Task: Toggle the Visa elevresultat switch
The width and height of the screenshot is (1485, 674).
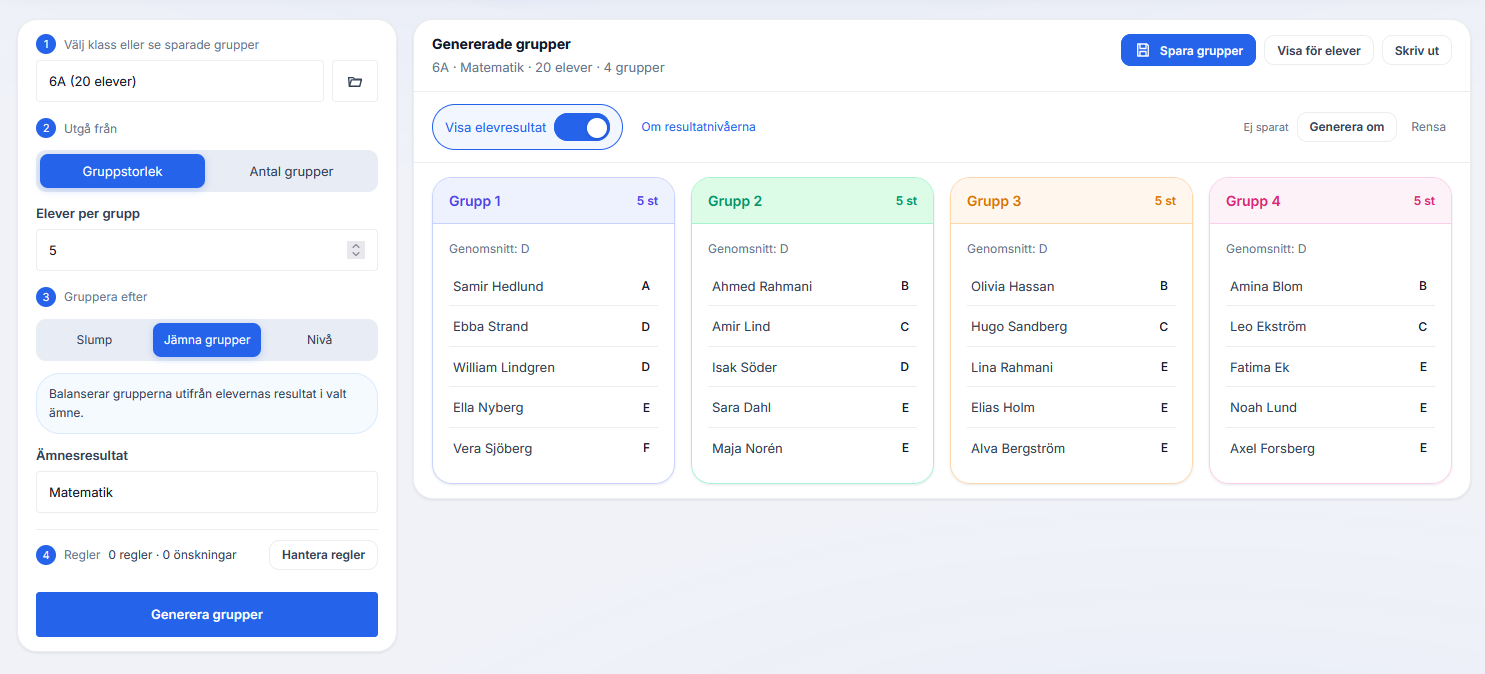Action: [582, 127]
